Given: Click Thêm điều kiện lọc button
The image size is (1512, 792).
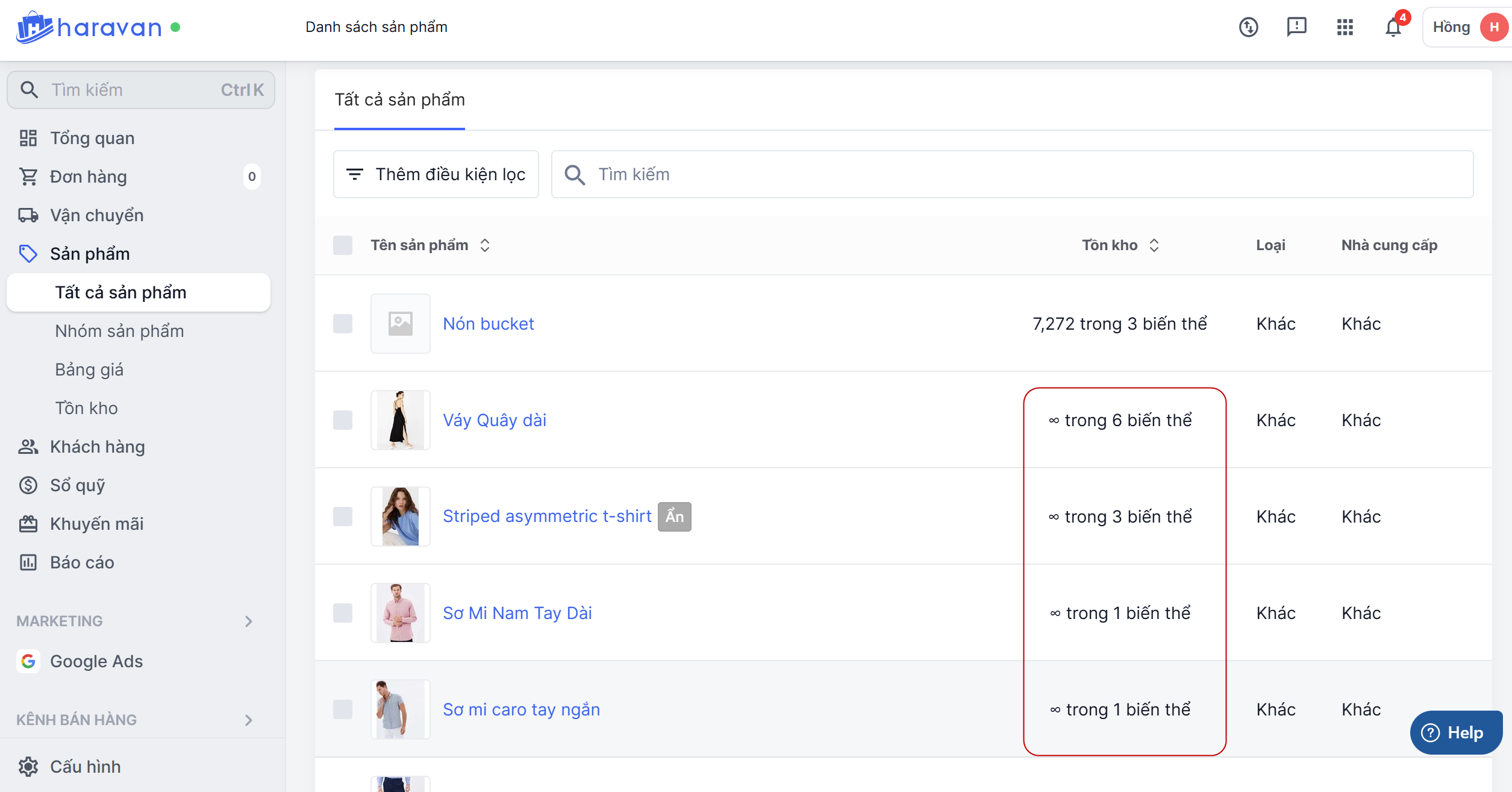Looking at the screenshot, I should click(x=436, y=174).
